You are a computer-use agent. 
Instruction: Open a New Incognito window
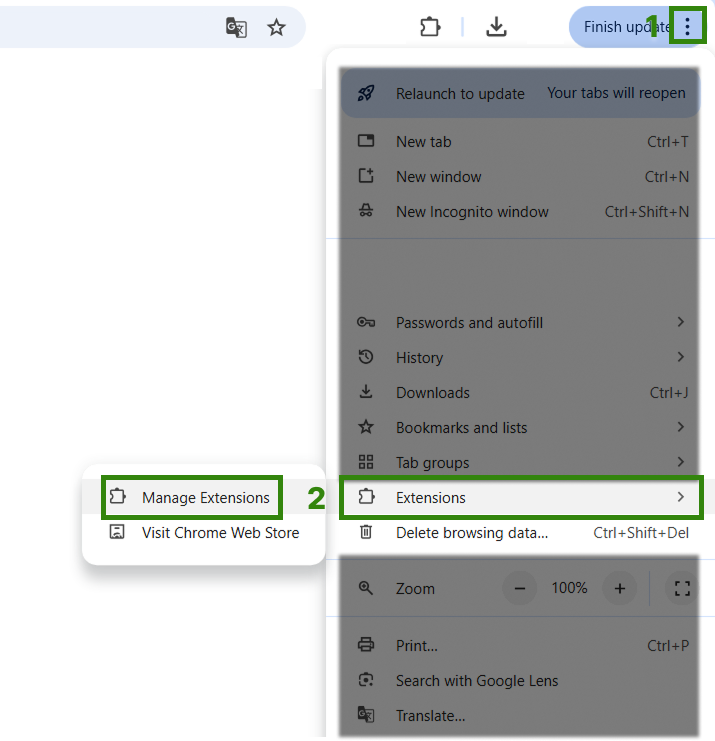[x=520, y=211]
